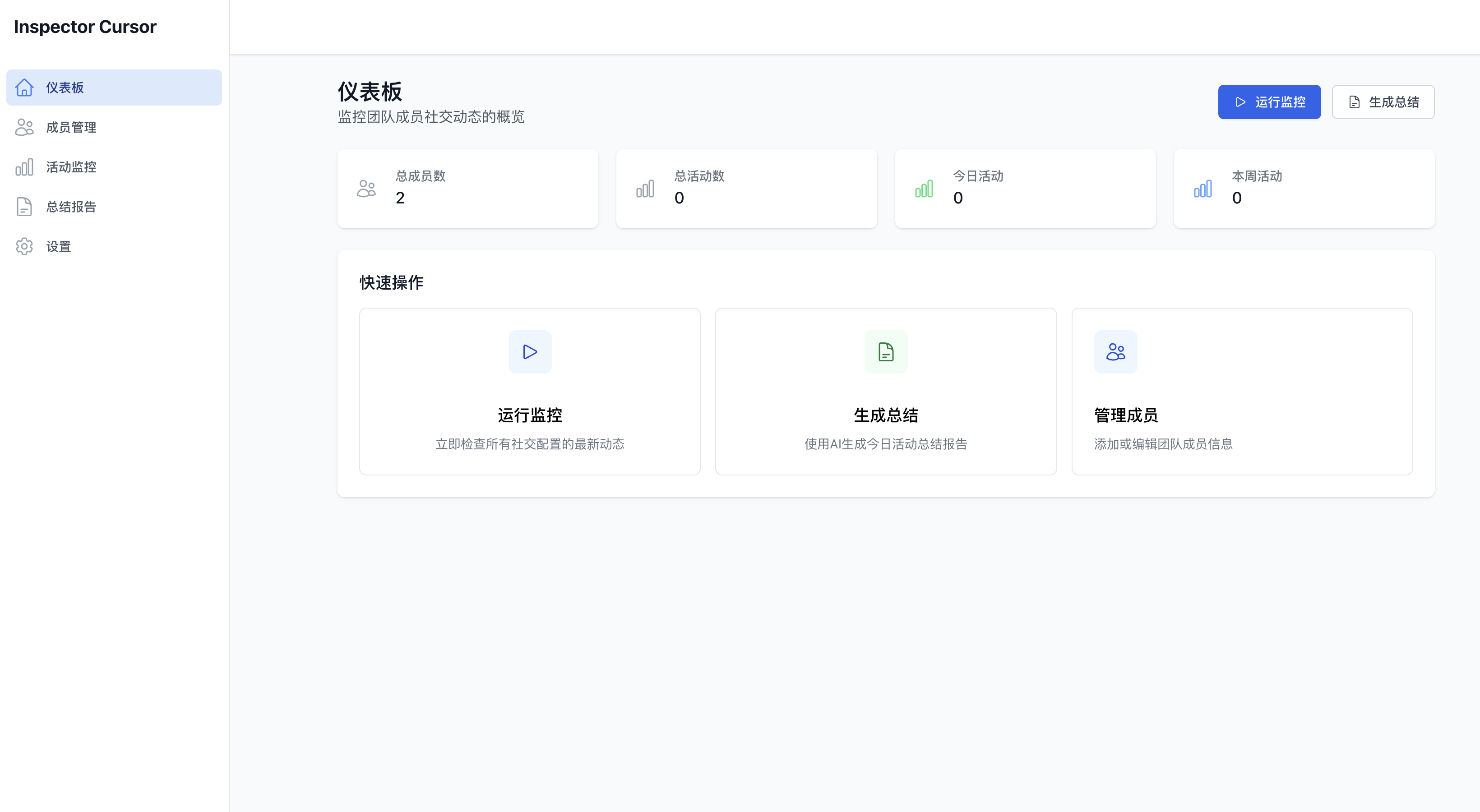
Task: Switch to 总结报告 section
Action: coord(72,207)
